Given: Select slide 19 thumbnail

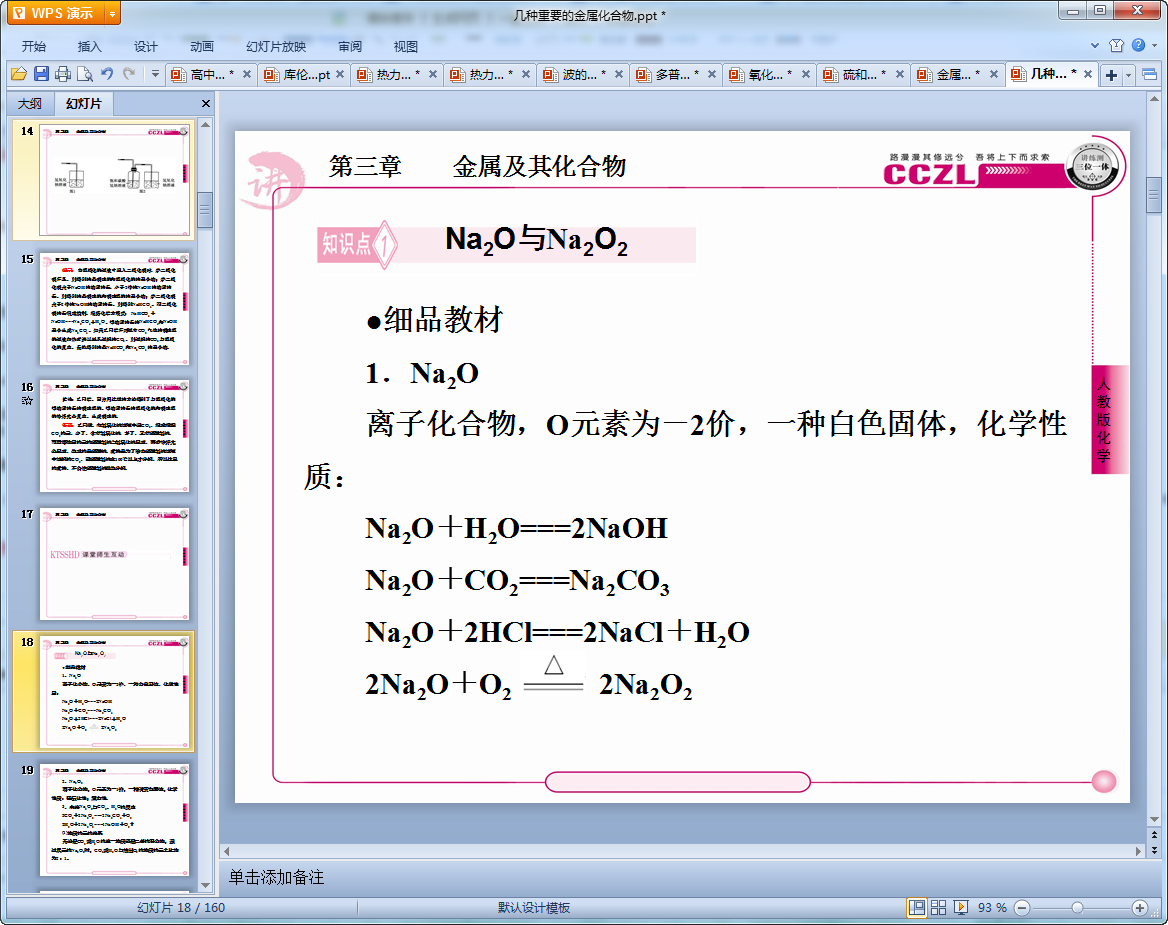Looking at the screenshot, I should 114,819.
